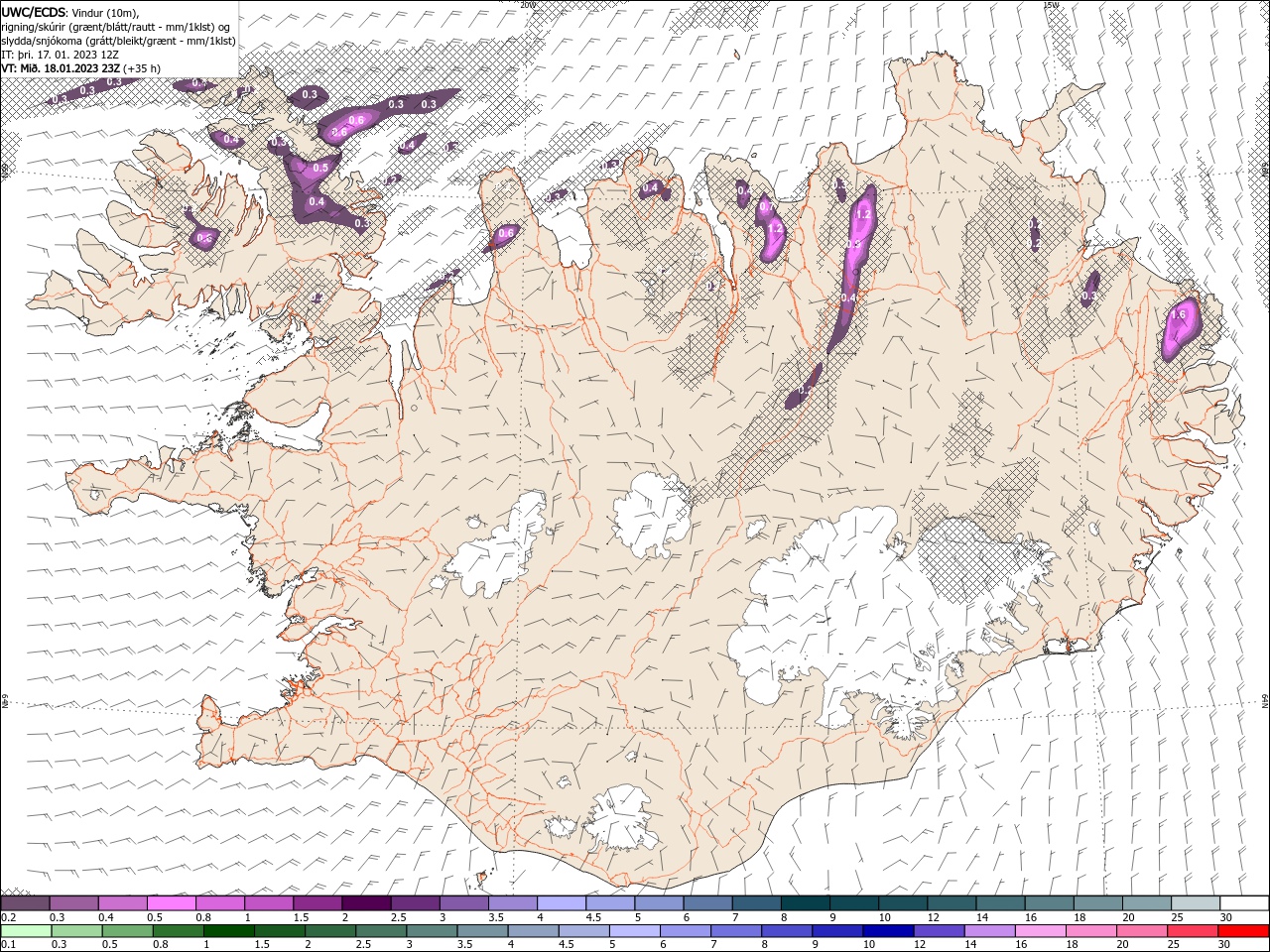The image size is (1270, 952).
Task: Pick the 18–20 gray-teal upper legend swatch
Action: click(1099, 902)
